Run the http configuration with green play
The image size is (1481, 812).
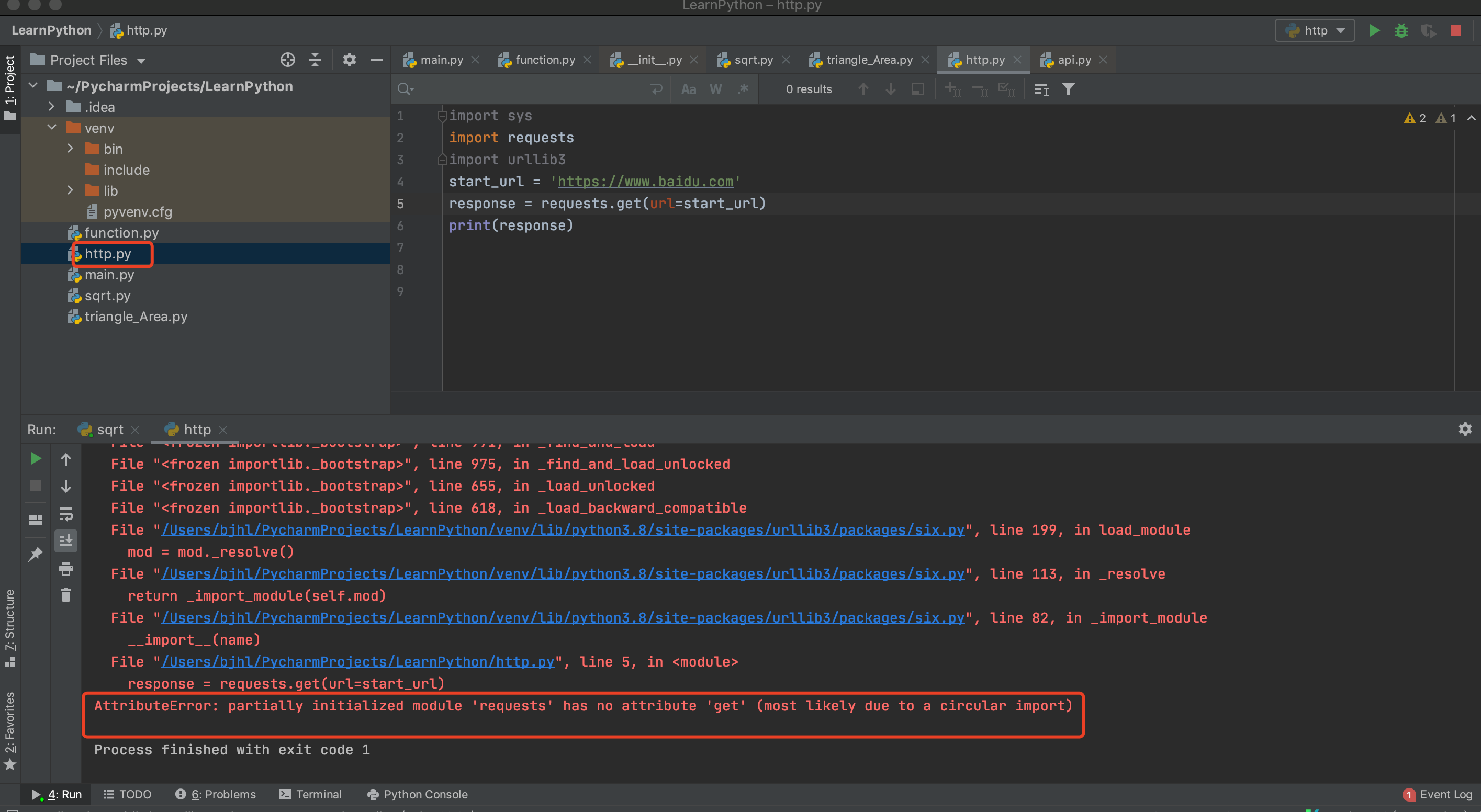coord(1374,30)
